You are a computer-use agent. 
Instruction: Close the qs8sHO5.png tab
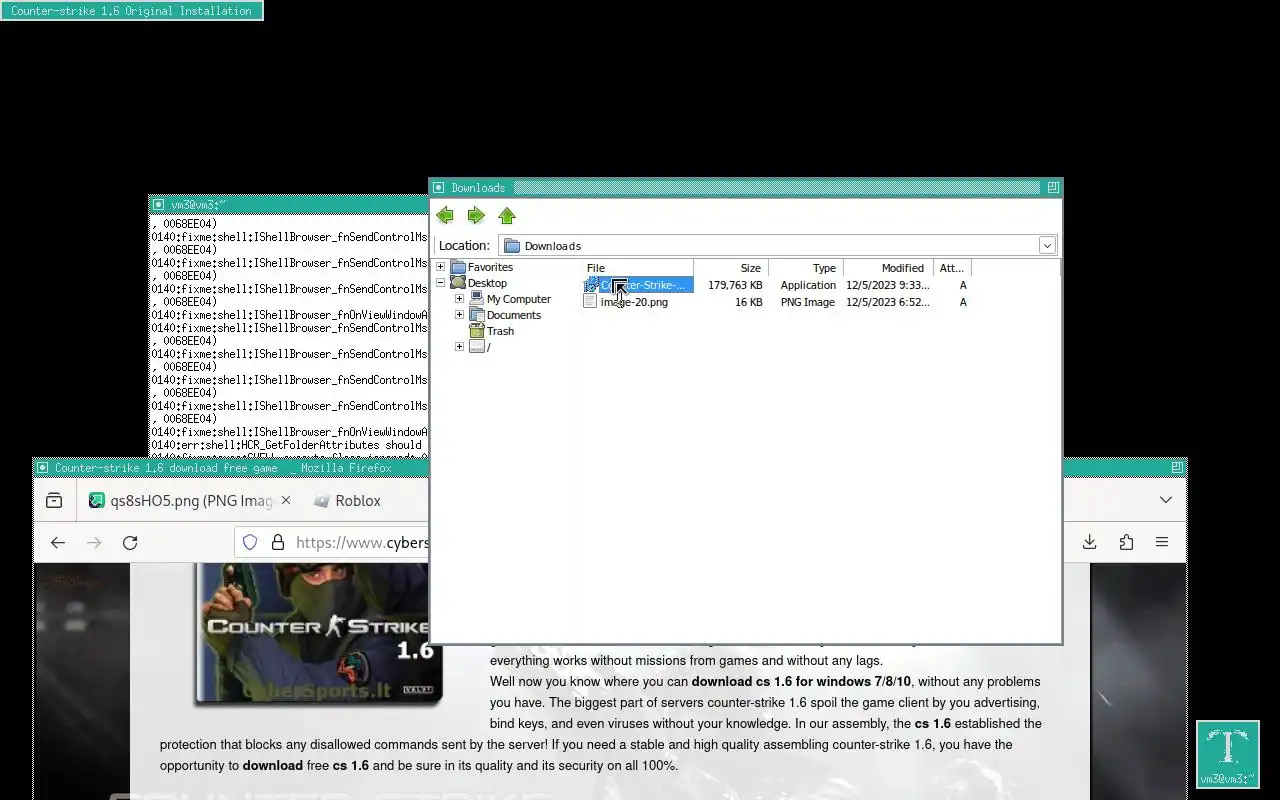click(286, 500)
